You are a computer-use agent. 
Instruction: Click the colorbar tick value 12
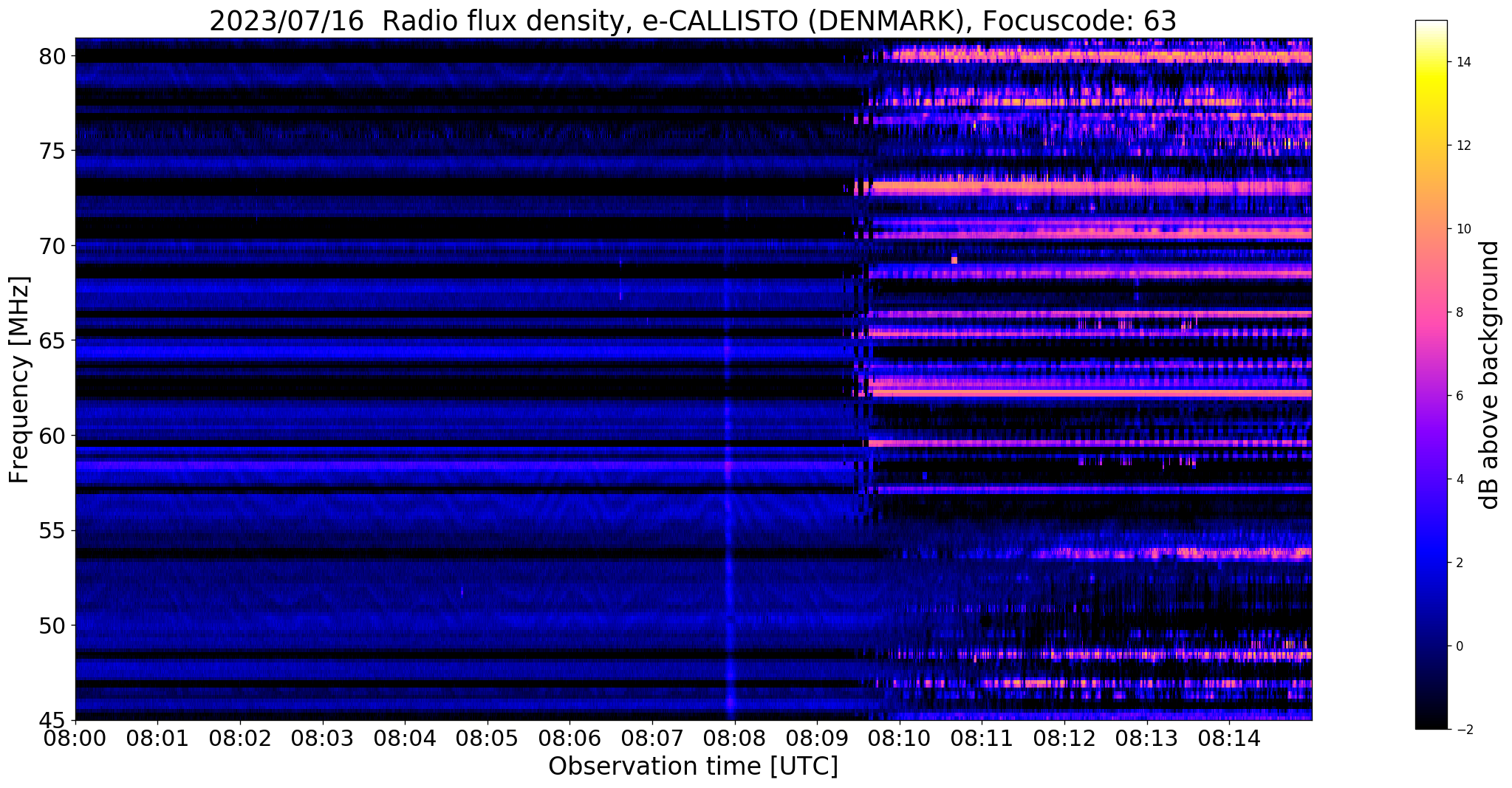point(1463,145)
